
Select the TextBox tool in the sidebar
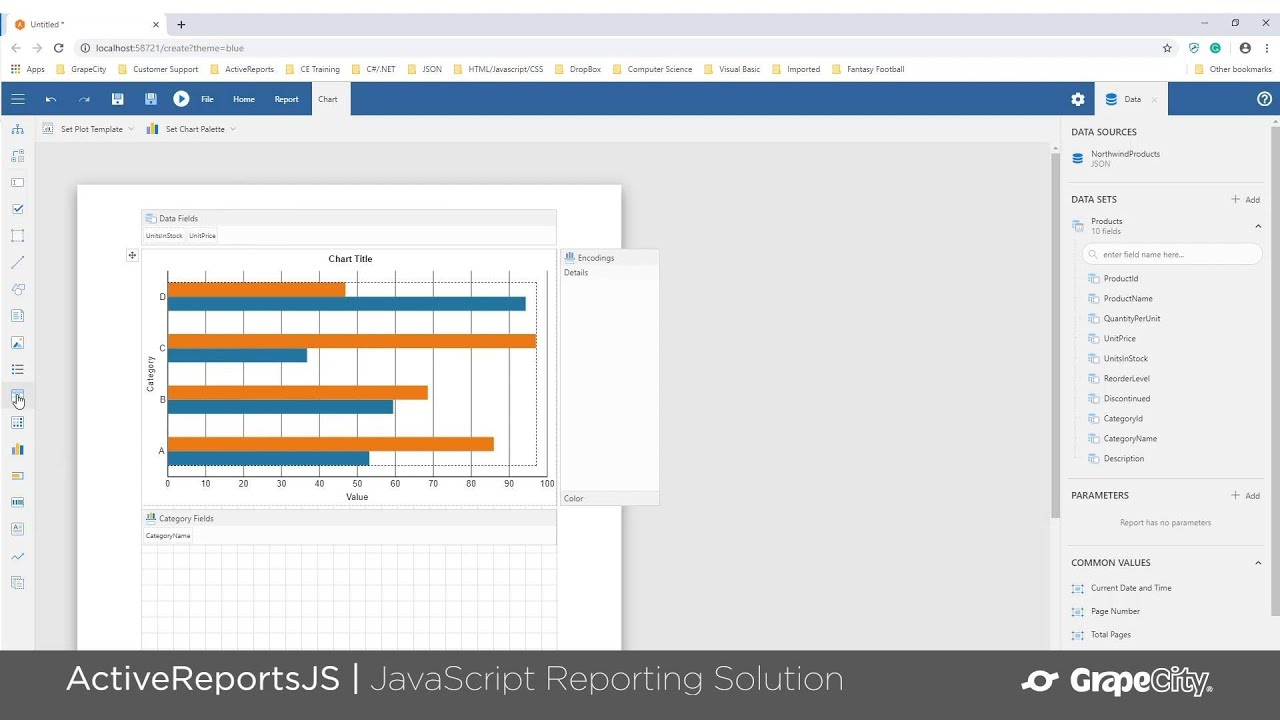point(17,183)
